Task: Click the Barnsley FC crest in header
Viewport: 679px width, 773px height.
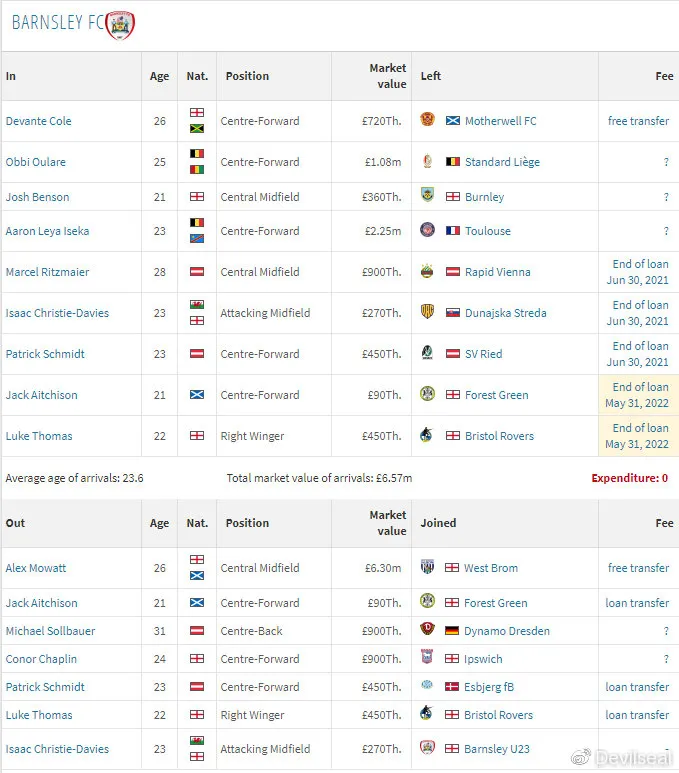Action: coord(120,25)
